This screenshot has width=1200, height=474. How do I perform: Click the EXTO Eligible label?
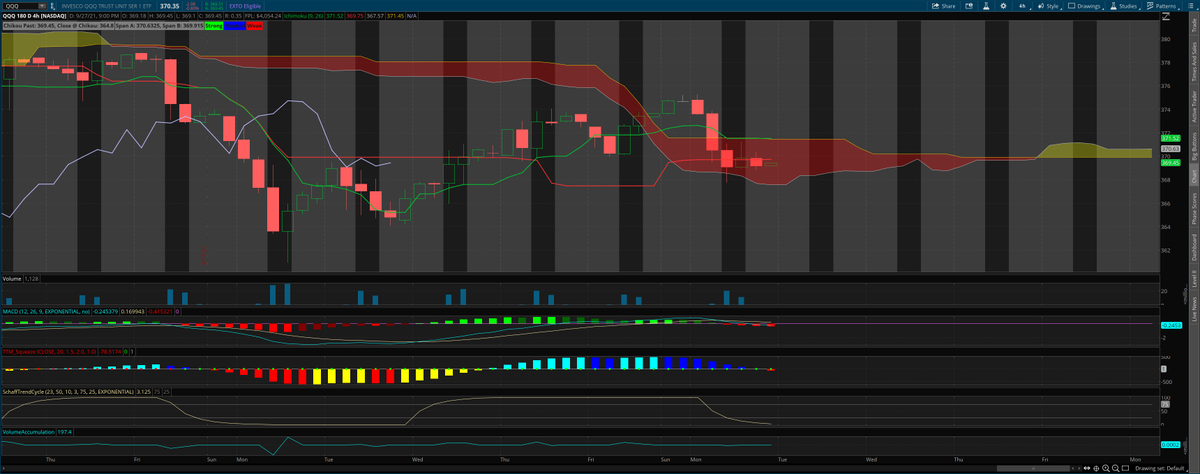tap(245, 6)
